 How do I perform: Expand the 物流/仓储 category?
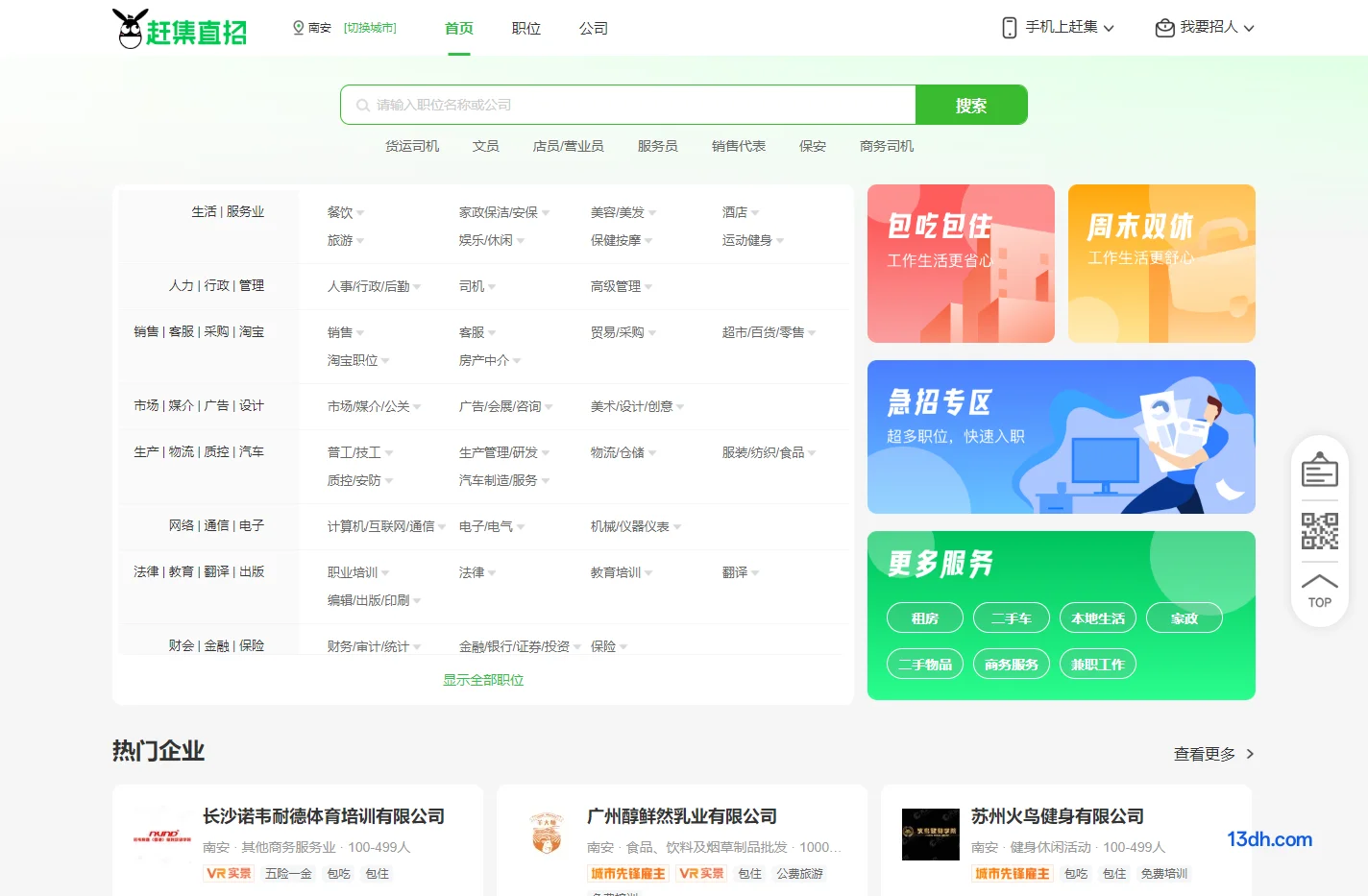pos(623,452)
